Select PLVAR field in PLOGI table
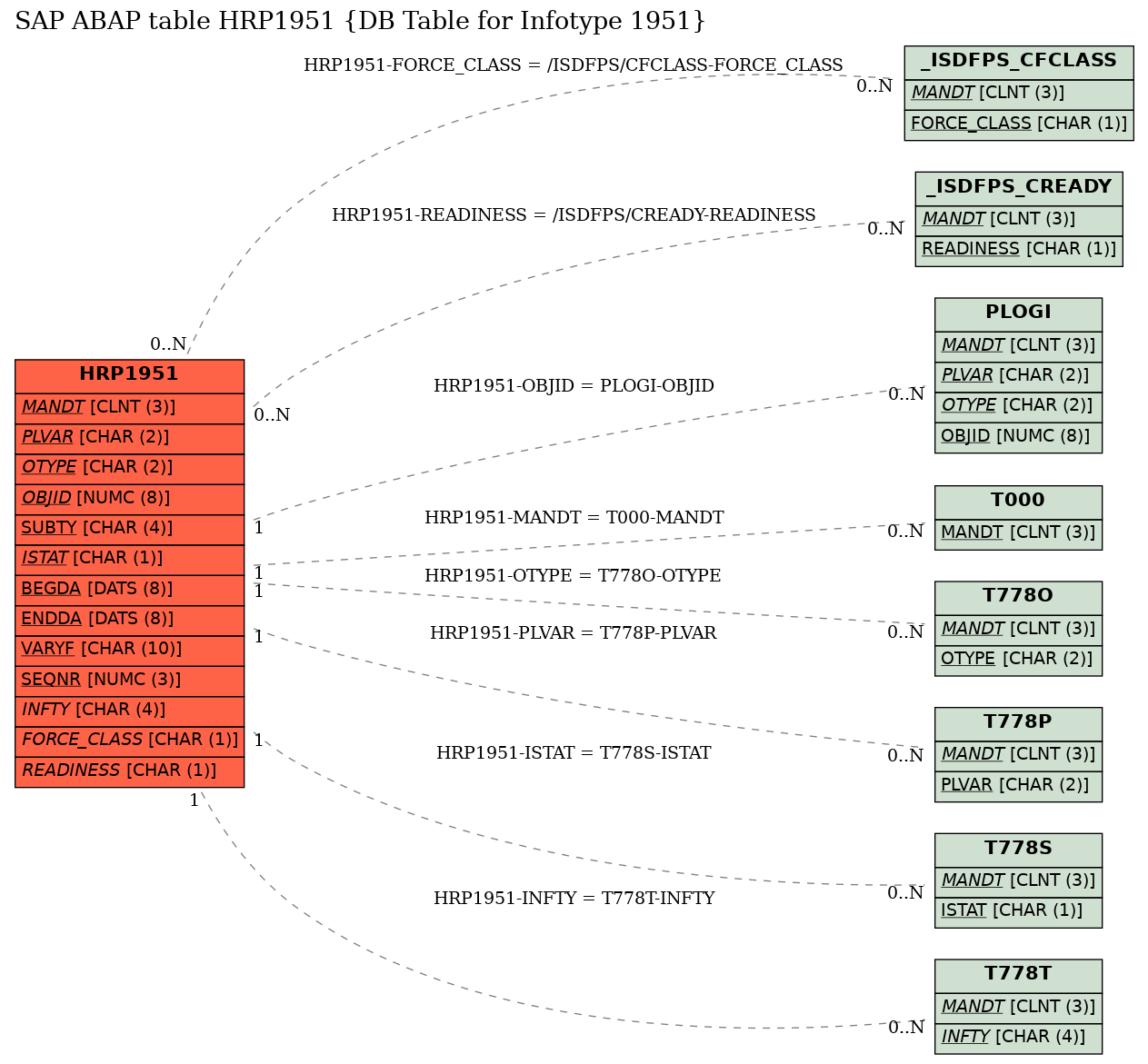This screenshot has height=1064, width=1148. coord(1018,376)
